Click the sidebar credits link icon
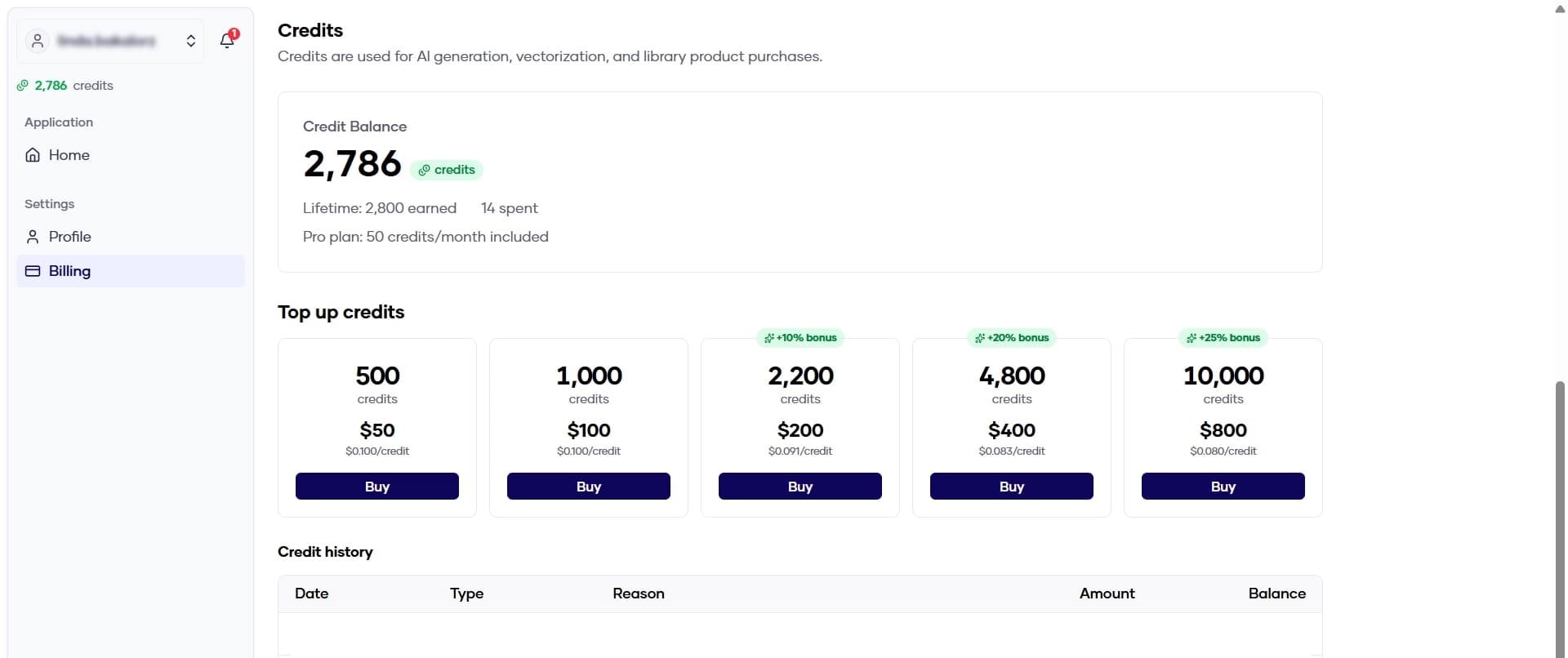 tap(23, 85)
